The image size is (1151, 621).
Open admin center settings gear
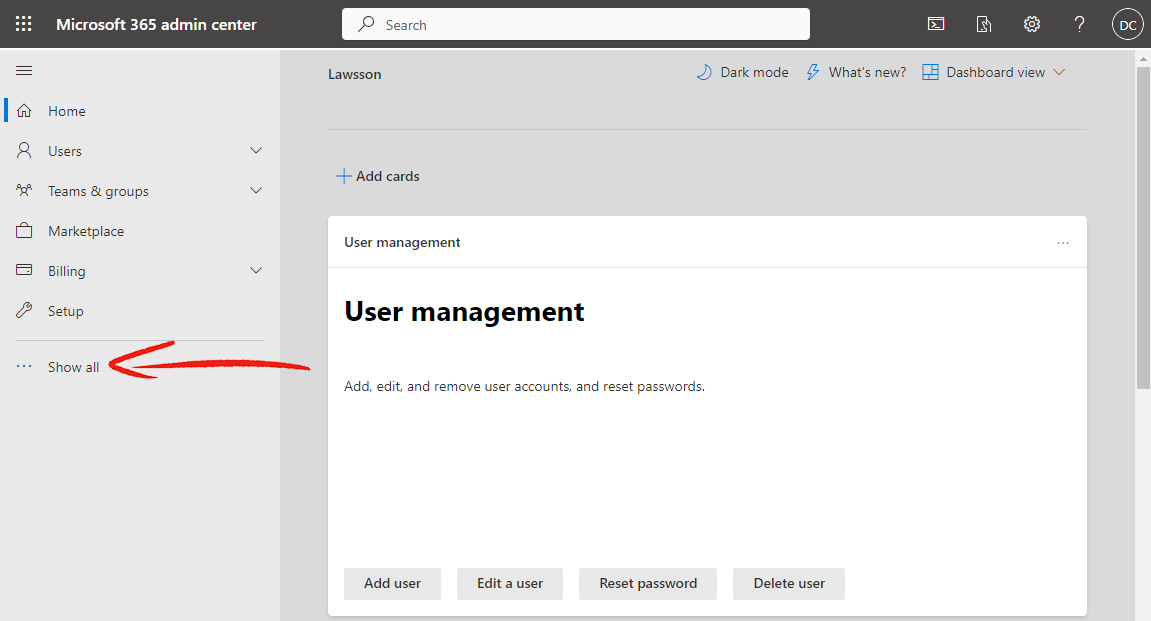pyautogui.click(x=1031, y=23)
